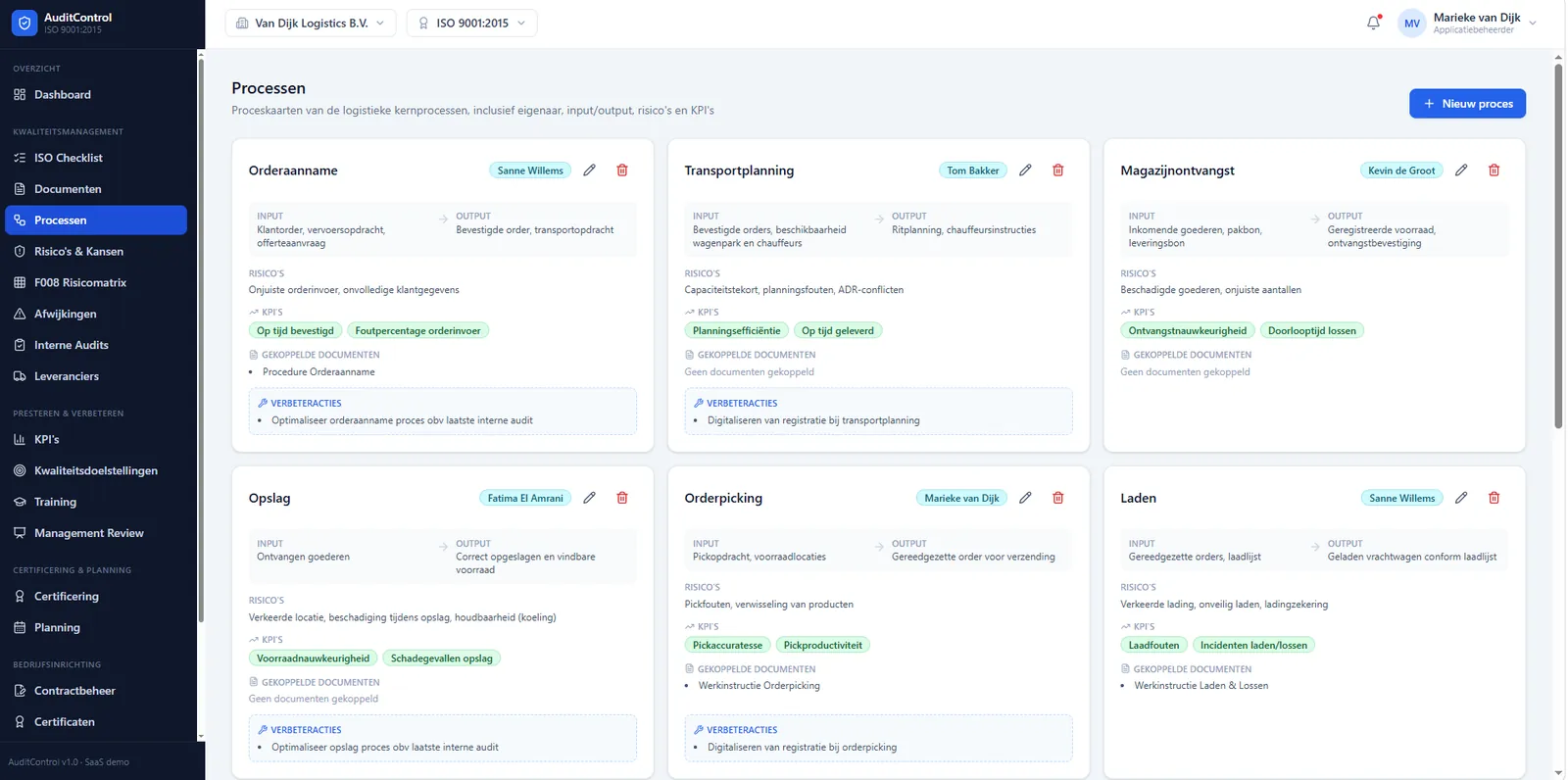Navigate to Risico's & Kansen

click(96, 252)
